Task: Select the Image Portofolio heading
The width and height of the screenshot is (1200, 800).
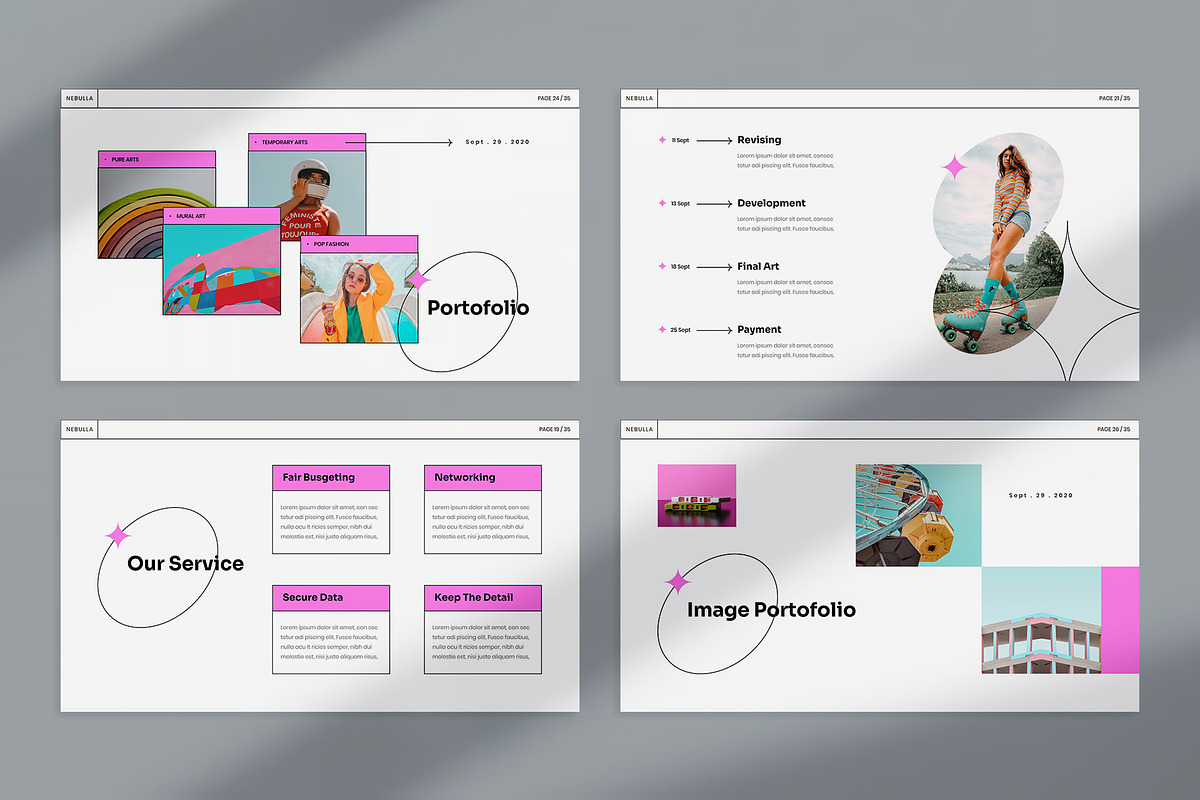Action: [x=771, y=609]
